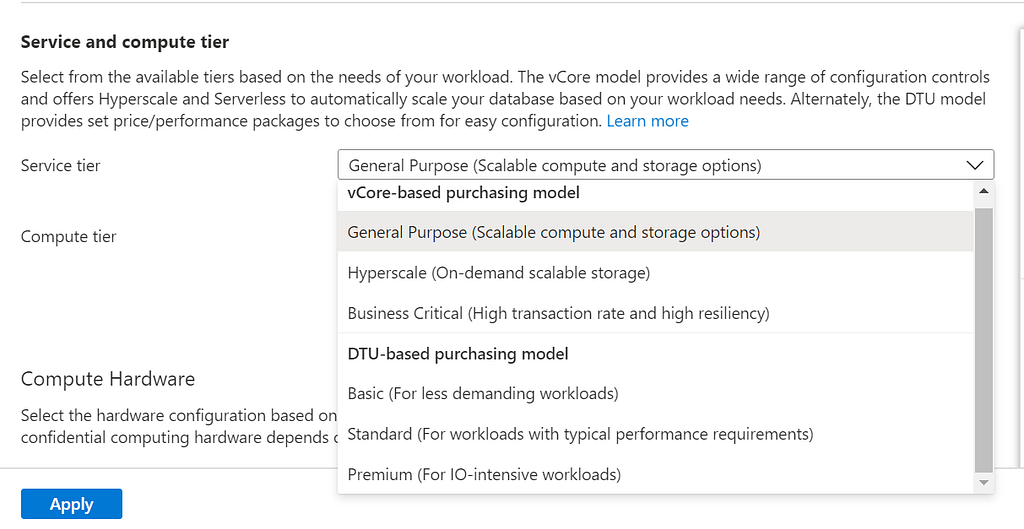Screen dimensions: 1024x529
Task: Click the dropdown list scrollbar thumb
Action: tap(983, 340)
